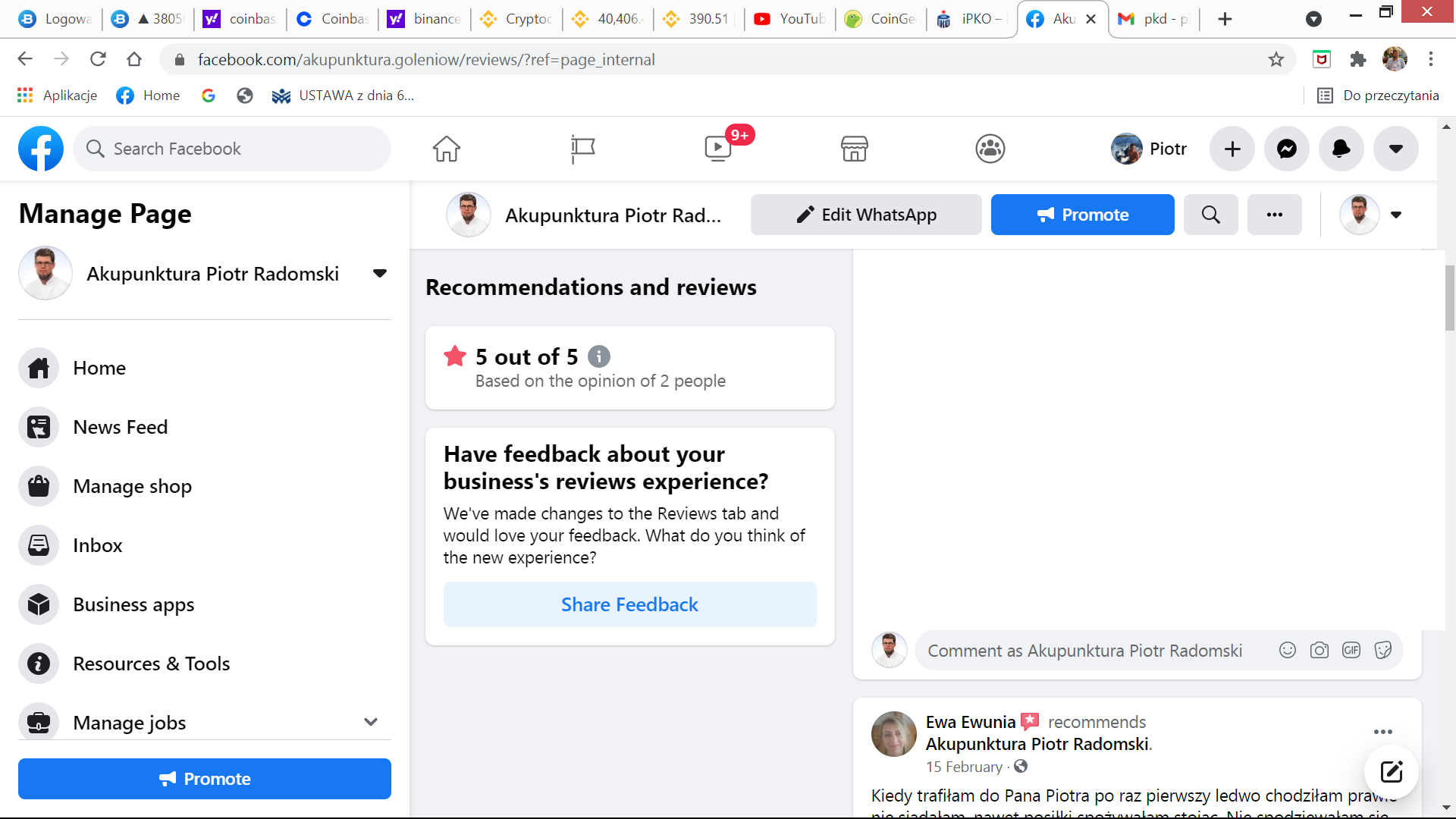The width and height of the screenshot is (1456, 819).
Task: Click the floating new message compose icon
Action: (1392, 772)
